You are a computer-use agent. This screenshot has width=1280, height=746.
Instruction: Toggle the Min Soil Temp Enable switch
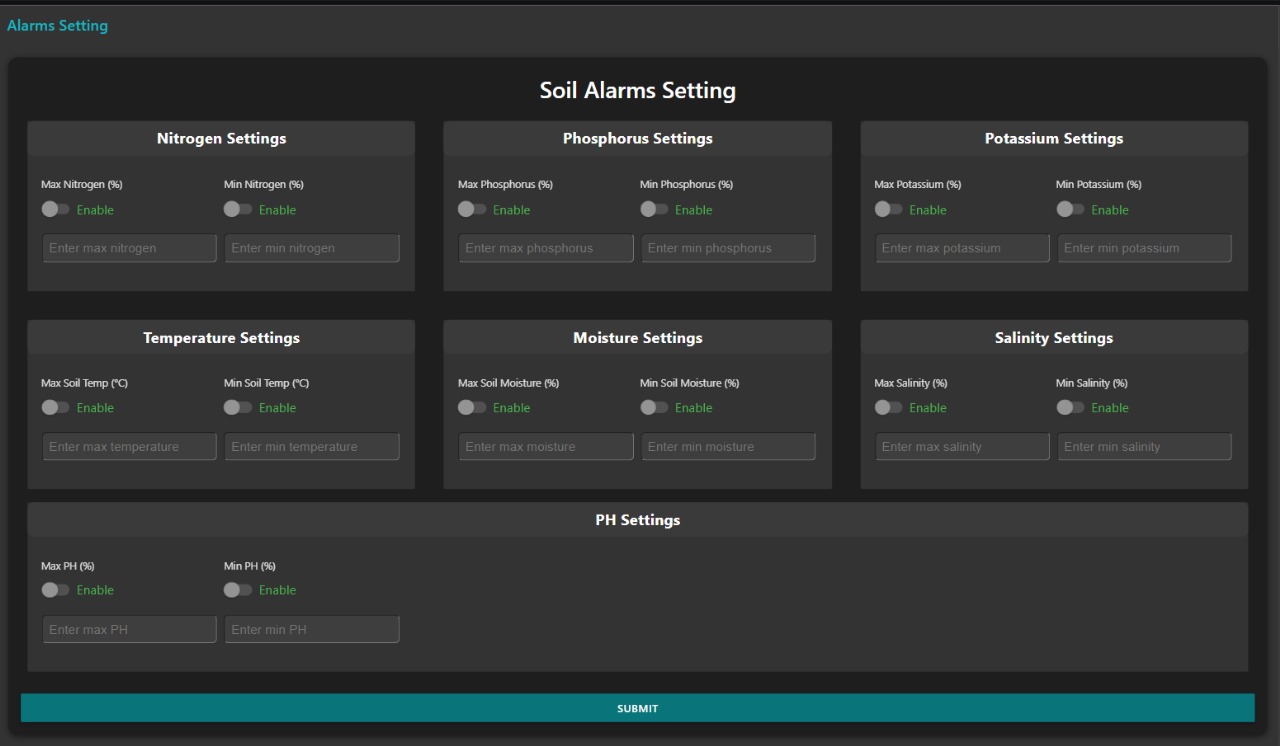point(238,407)
